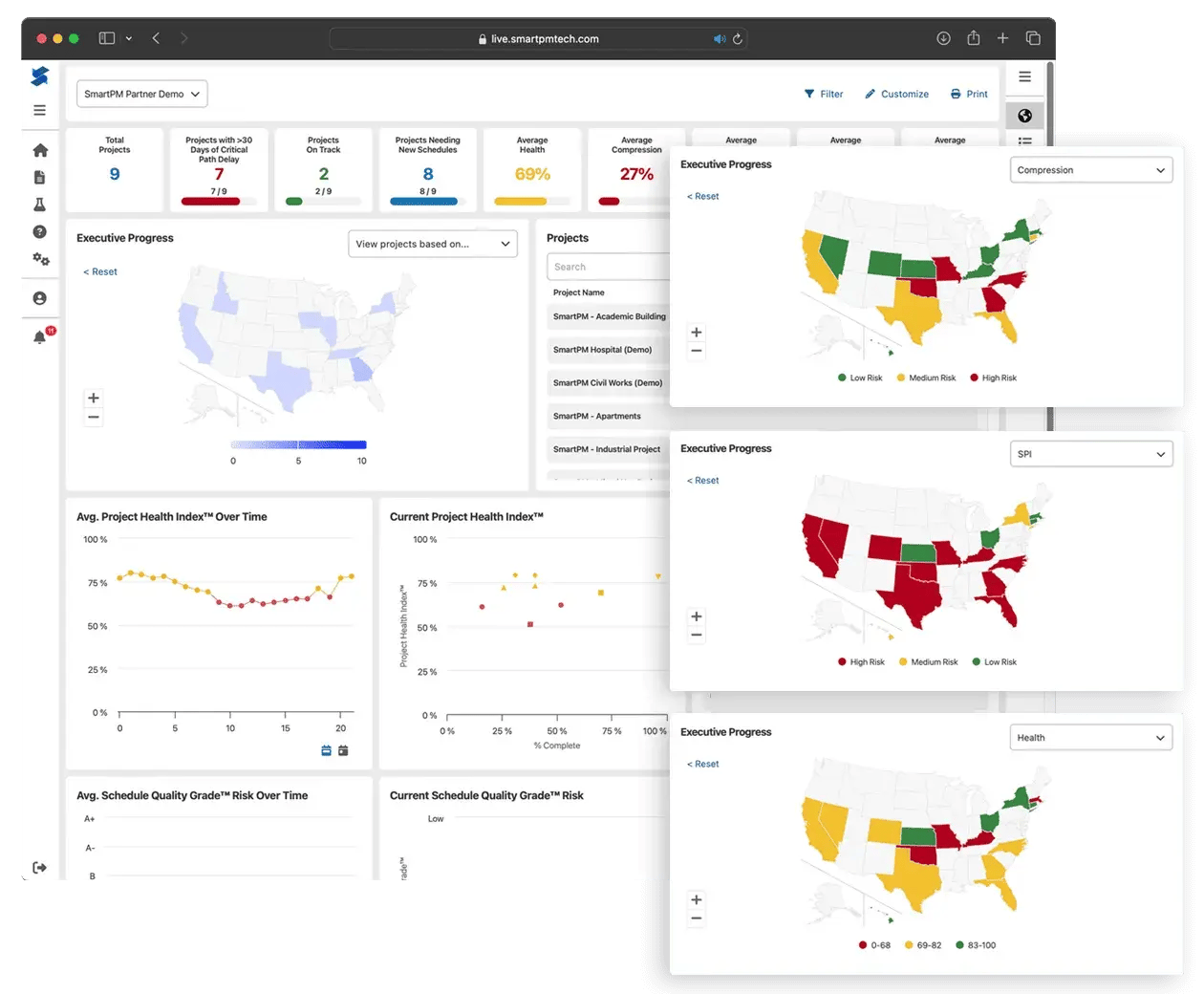The width and height of the screenshot is (1204, 994).
Task: Select the globe map view icon
Action: 1024,116
